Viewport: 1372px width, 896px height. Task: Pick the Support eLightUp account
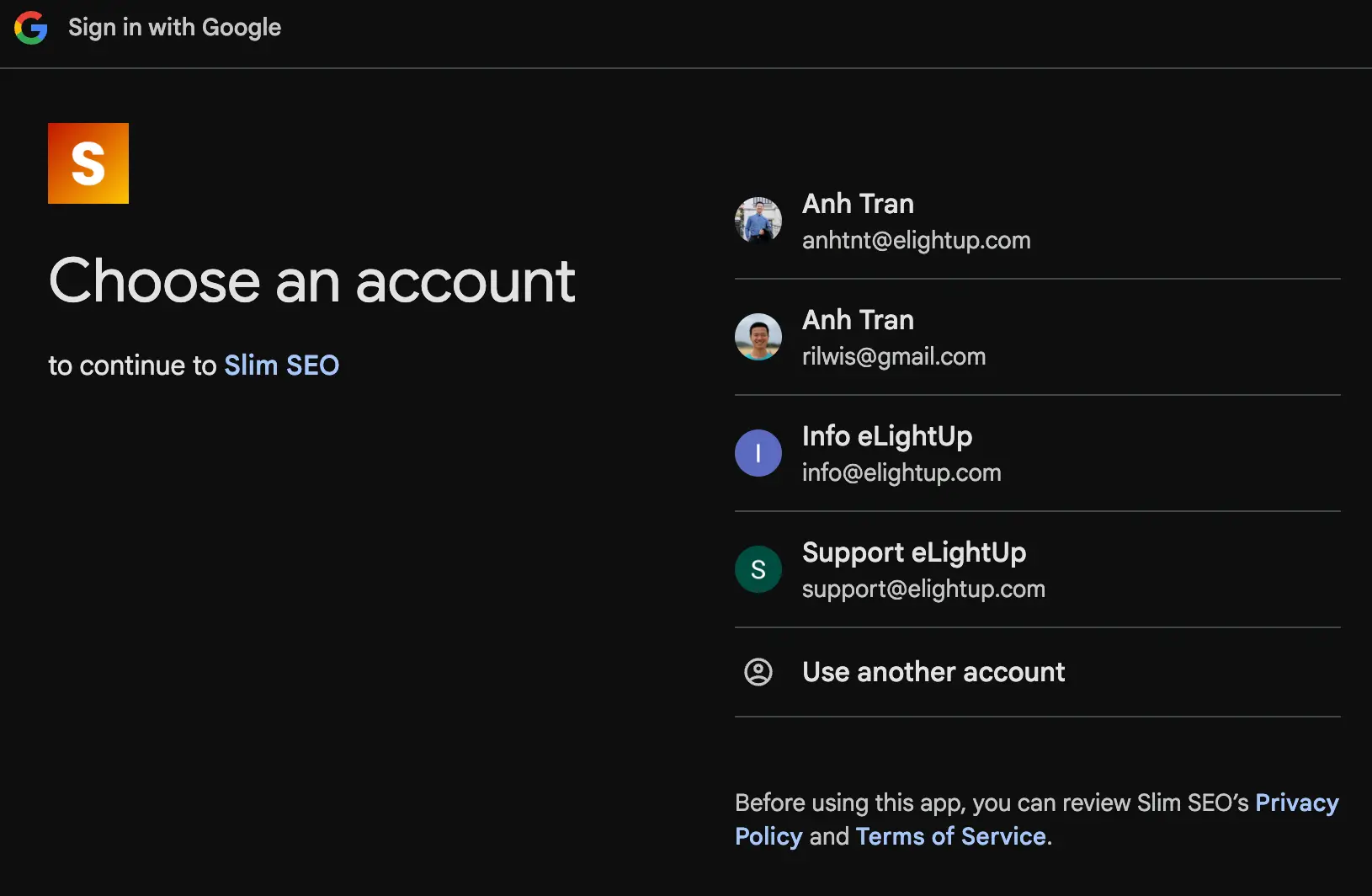[1038, 569]
